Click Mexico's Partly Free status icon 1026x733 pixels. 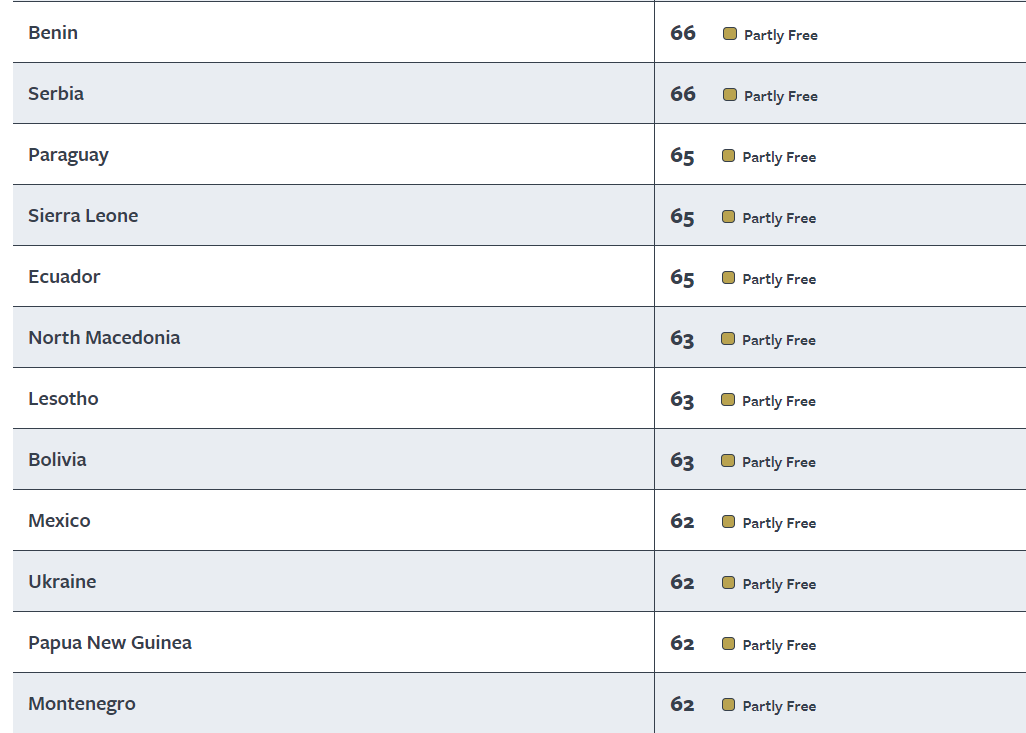(x=728, y=522)
